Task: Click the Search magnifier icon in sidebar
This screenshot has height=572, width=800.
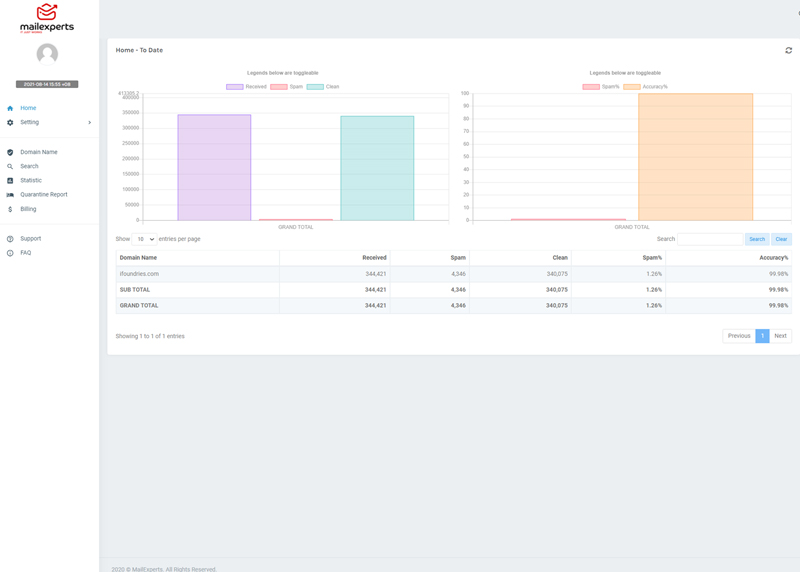Action: 10,166
